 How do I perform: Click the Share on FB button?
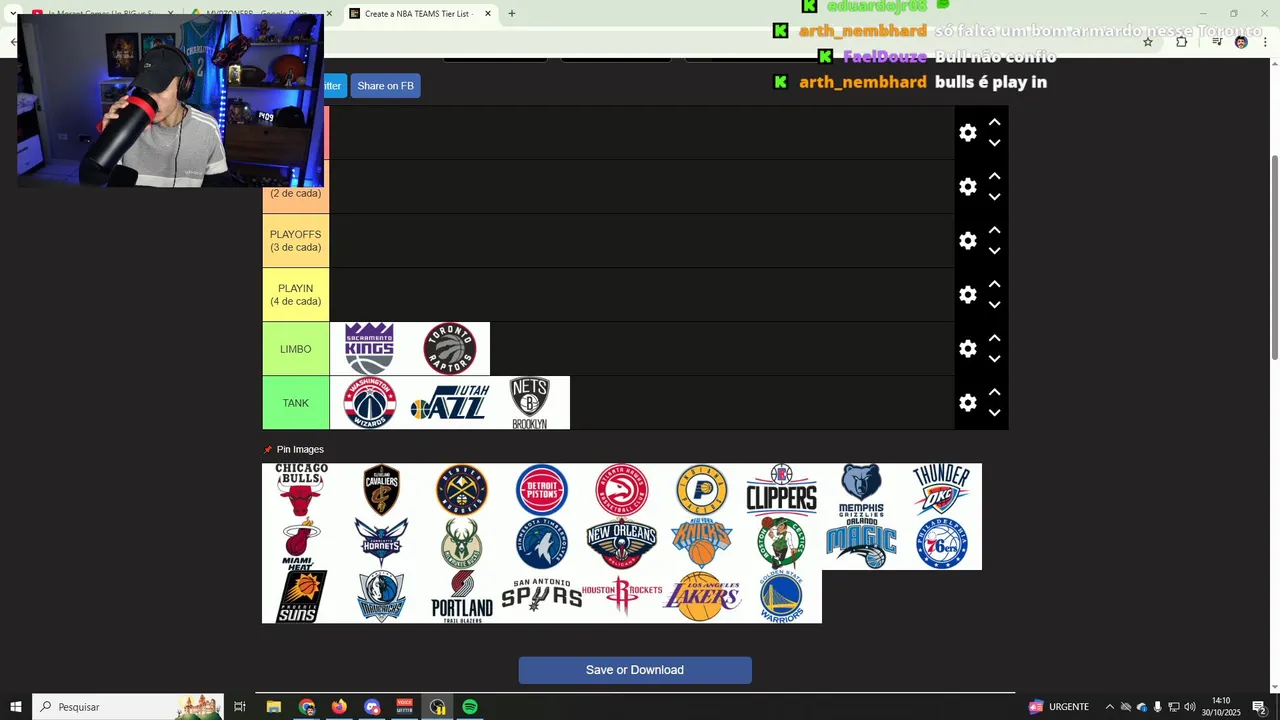385,86
